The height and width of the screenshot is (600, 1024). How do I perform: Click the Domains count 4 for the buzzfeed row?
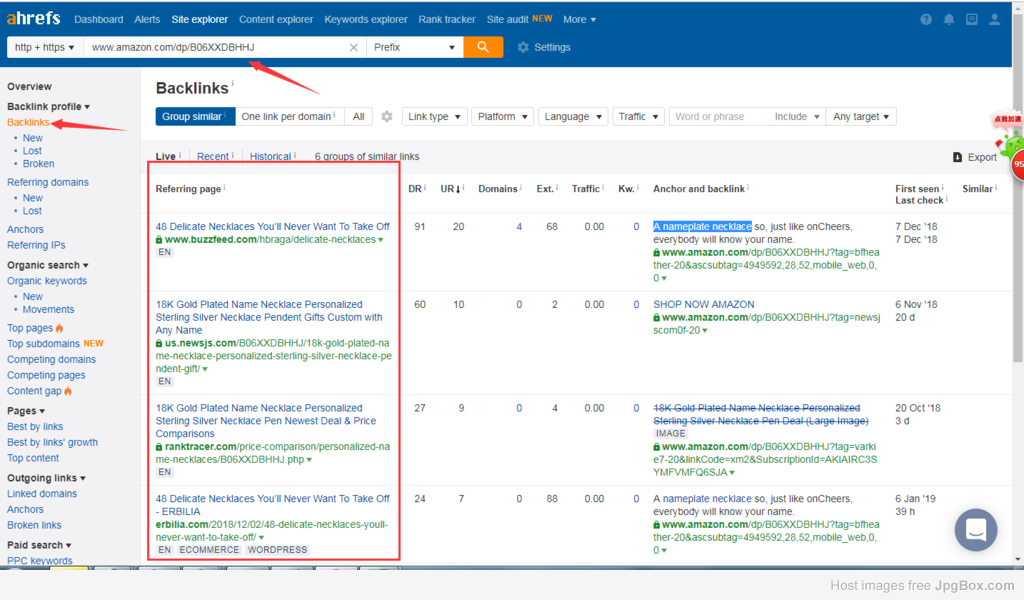click(519, 227)
